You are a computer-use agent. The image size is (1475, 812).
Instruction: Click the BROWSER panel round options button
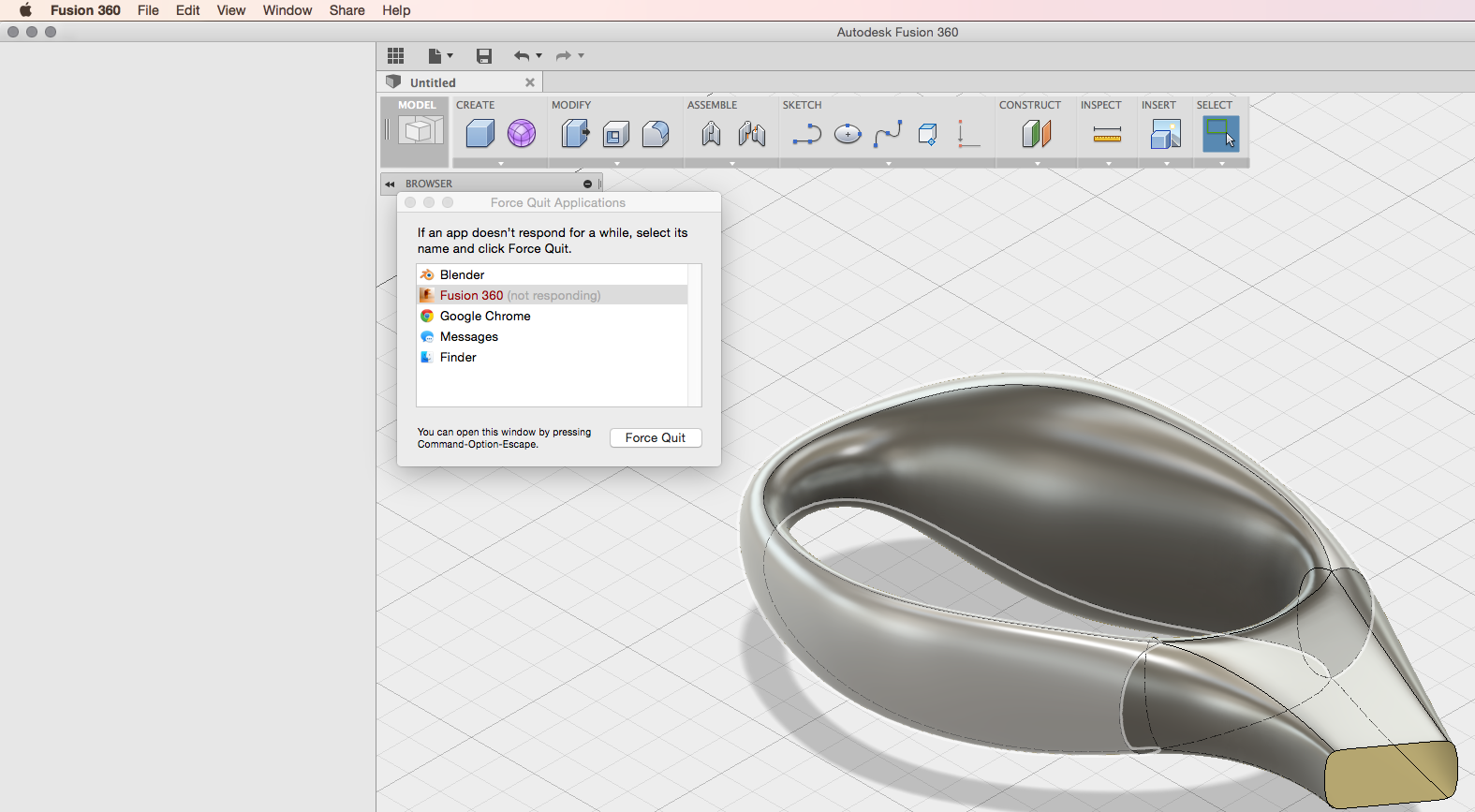(587, 185)
